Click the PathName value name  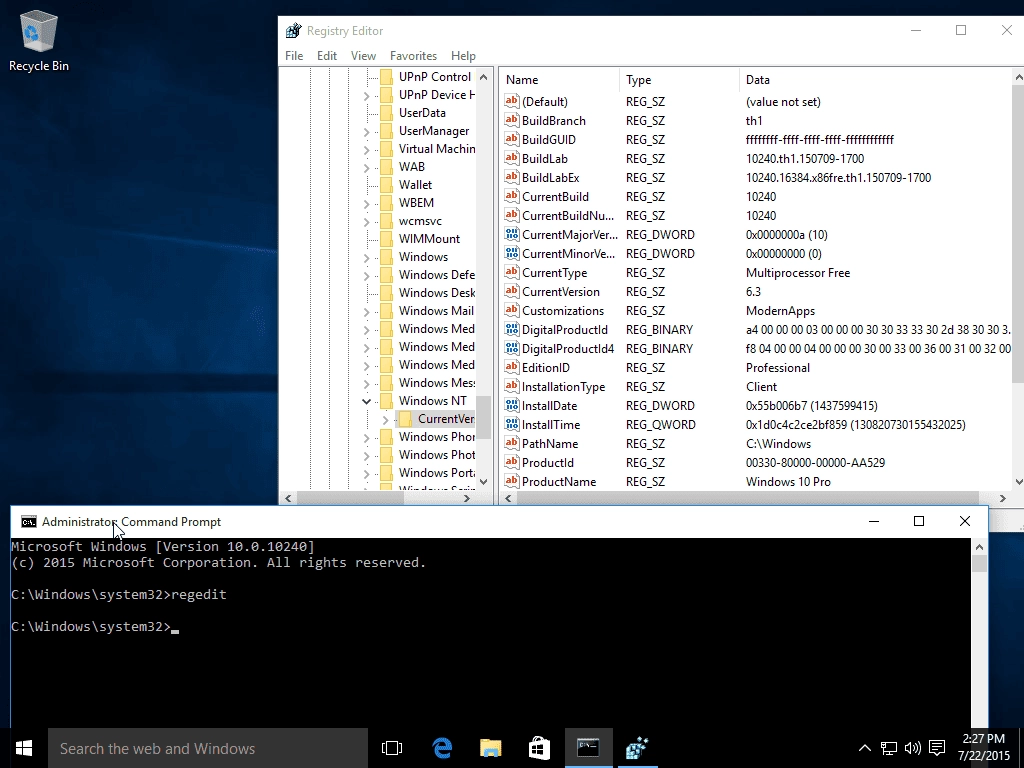click(549, 443)
